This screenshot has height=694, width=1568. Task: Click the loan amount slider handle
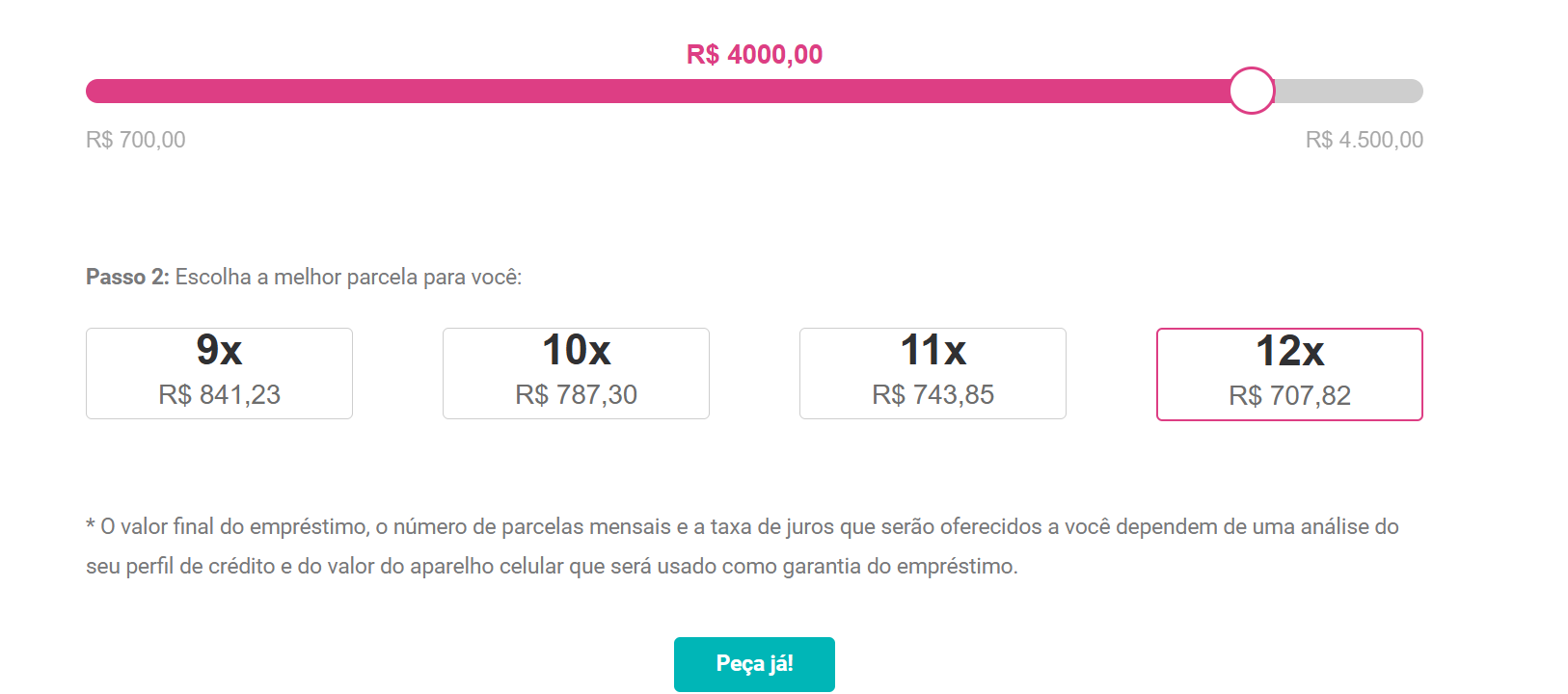click(x=1252, y=91)
